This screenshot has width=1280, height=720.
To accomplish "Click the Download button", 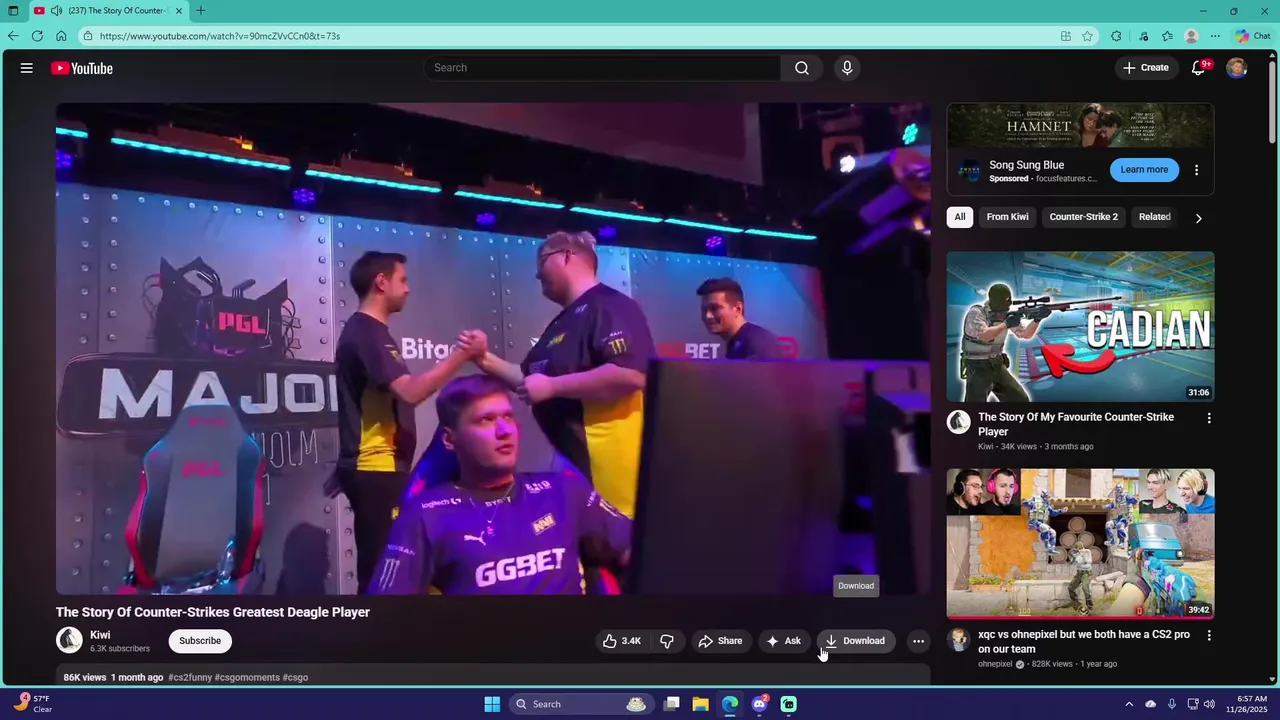I will (x=855, y=641).
